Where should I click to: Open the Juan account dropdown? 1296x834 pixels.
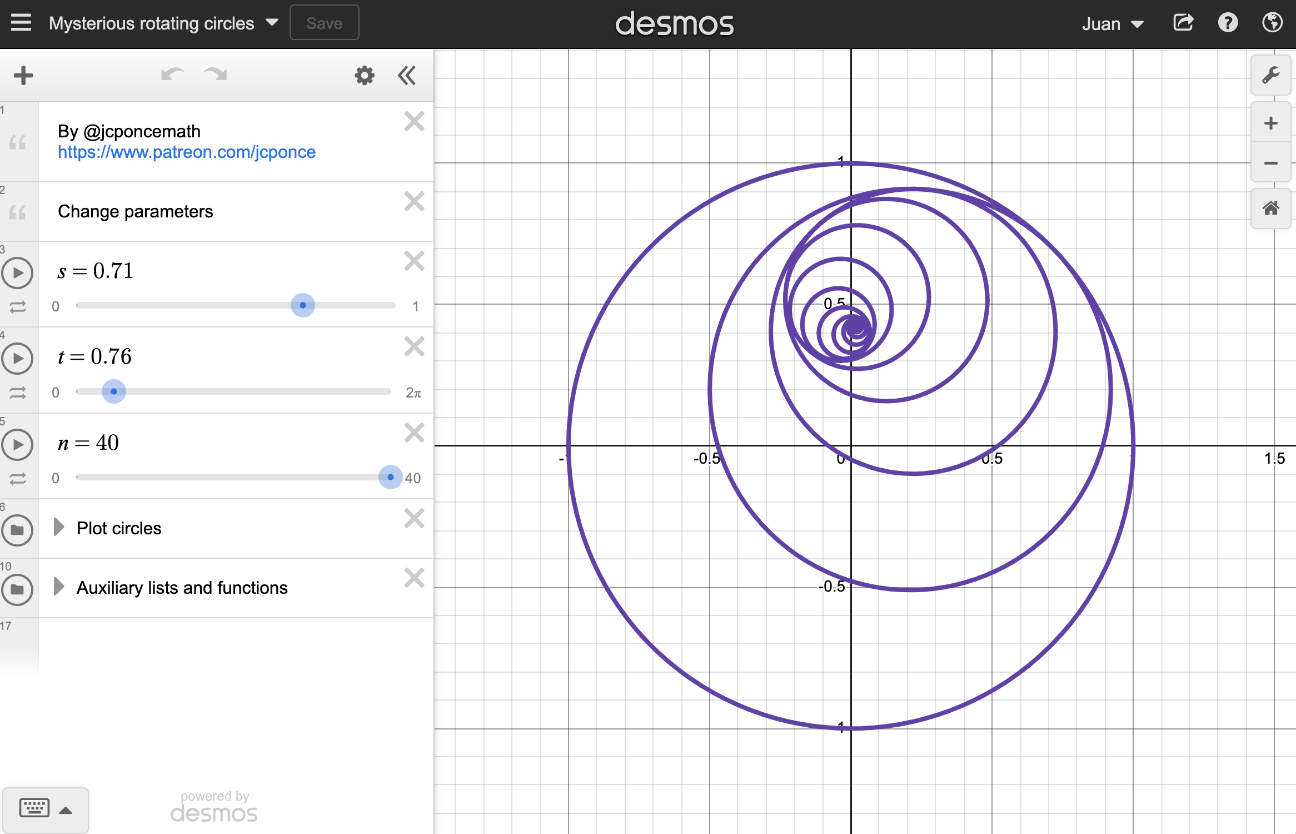(x=1112, y=24)
